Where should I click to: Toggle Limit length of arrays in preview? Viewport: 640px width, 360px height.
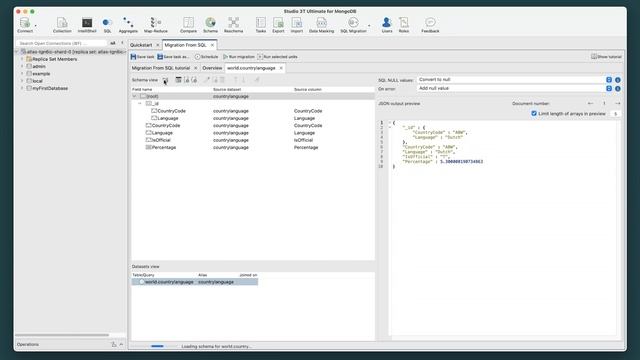click(534, 113)
